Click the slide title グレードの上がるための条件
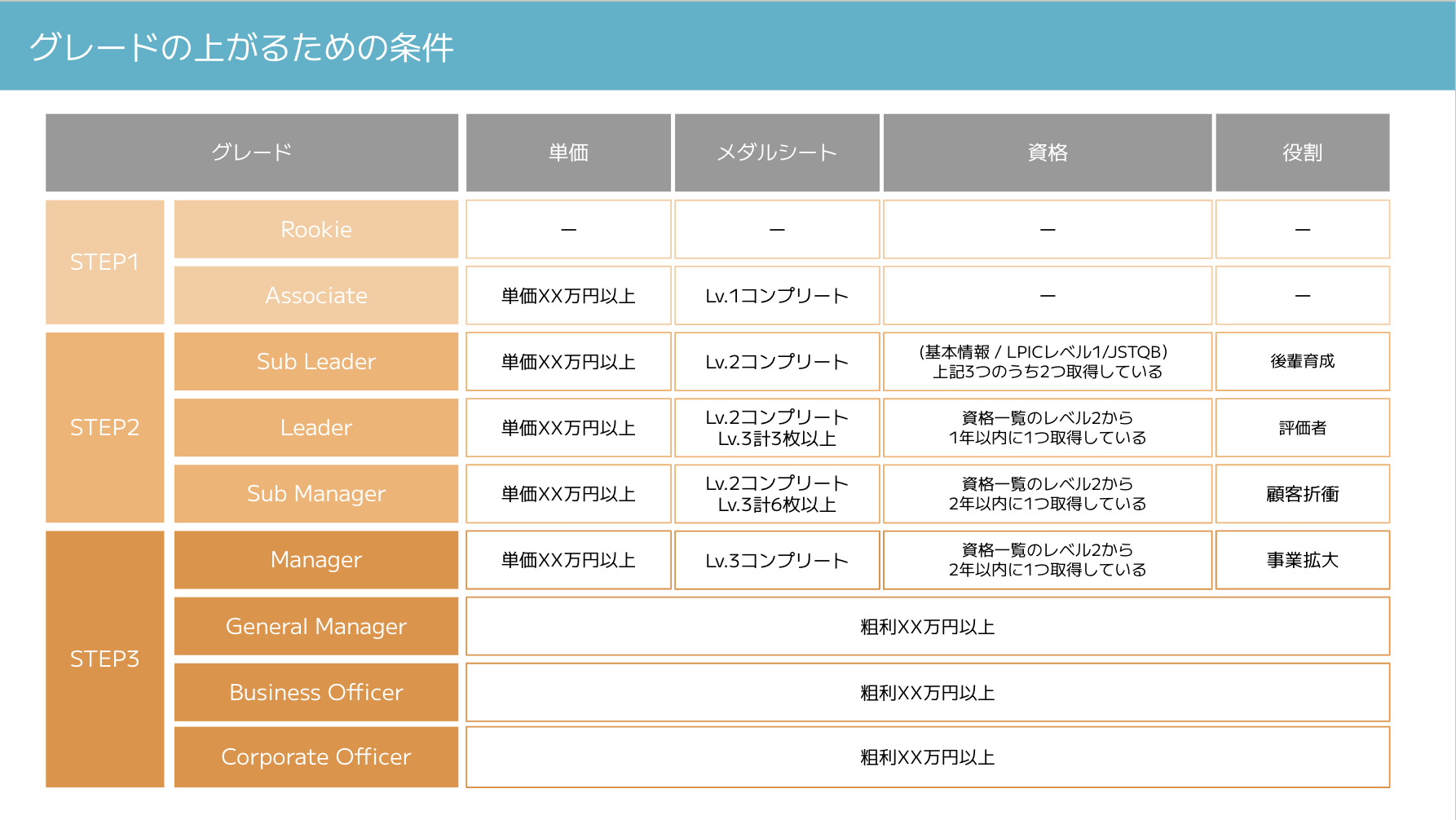Image resolution: width=1456 pixels, height=820 pixels. (x=241, y=47)
